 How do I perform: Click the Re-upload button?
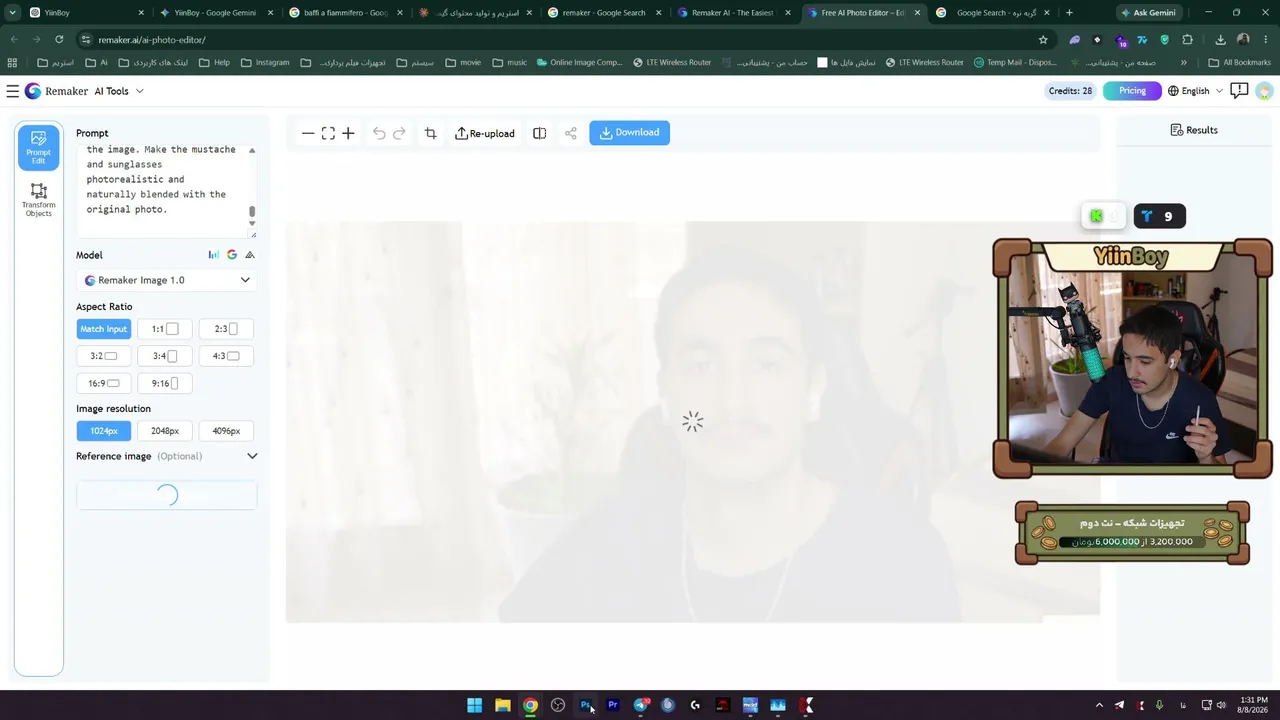485,133
